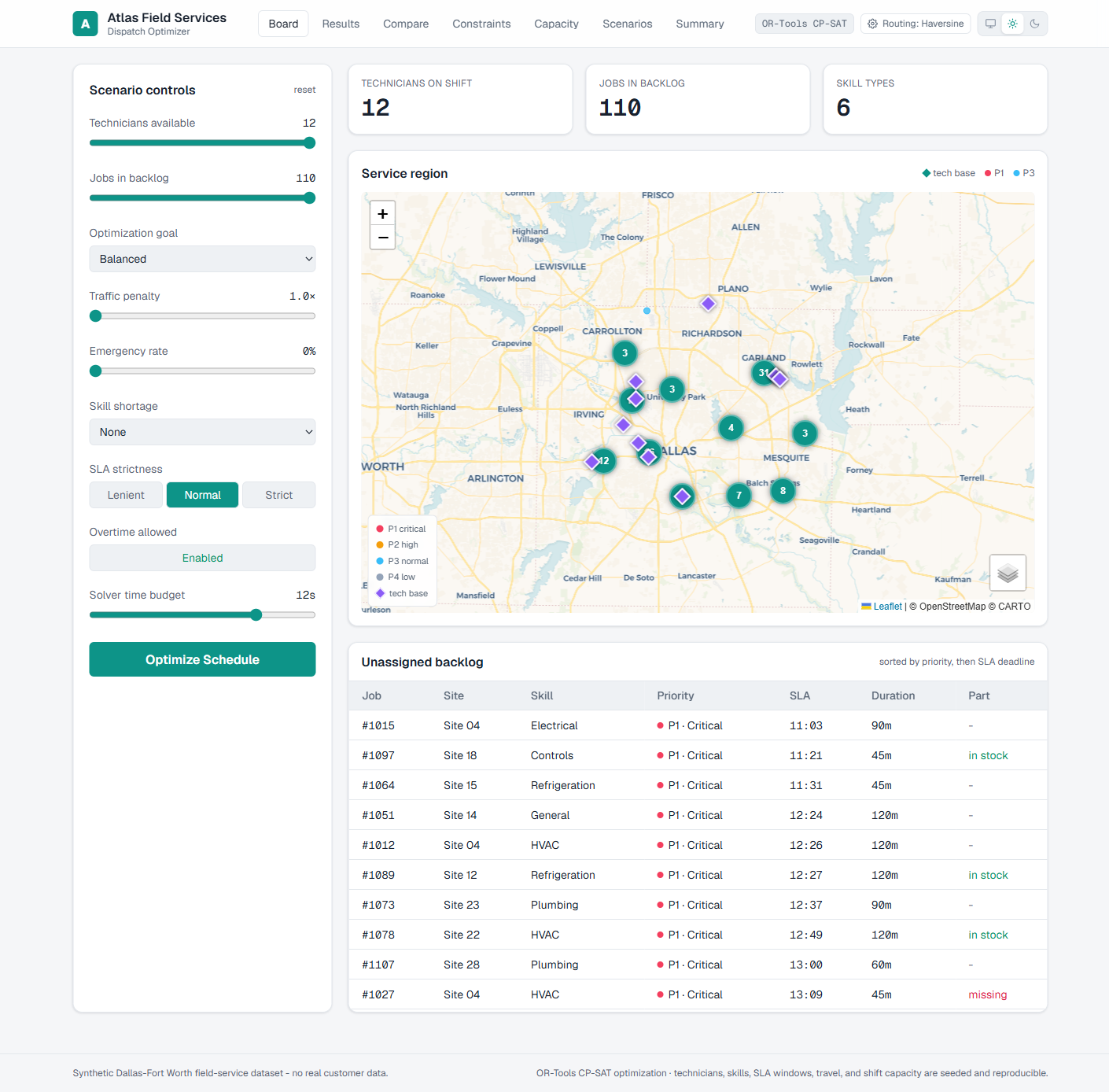The image size is (1109, 1092).
Task: Open the Scenarios tab
Action: pos(627,24)
